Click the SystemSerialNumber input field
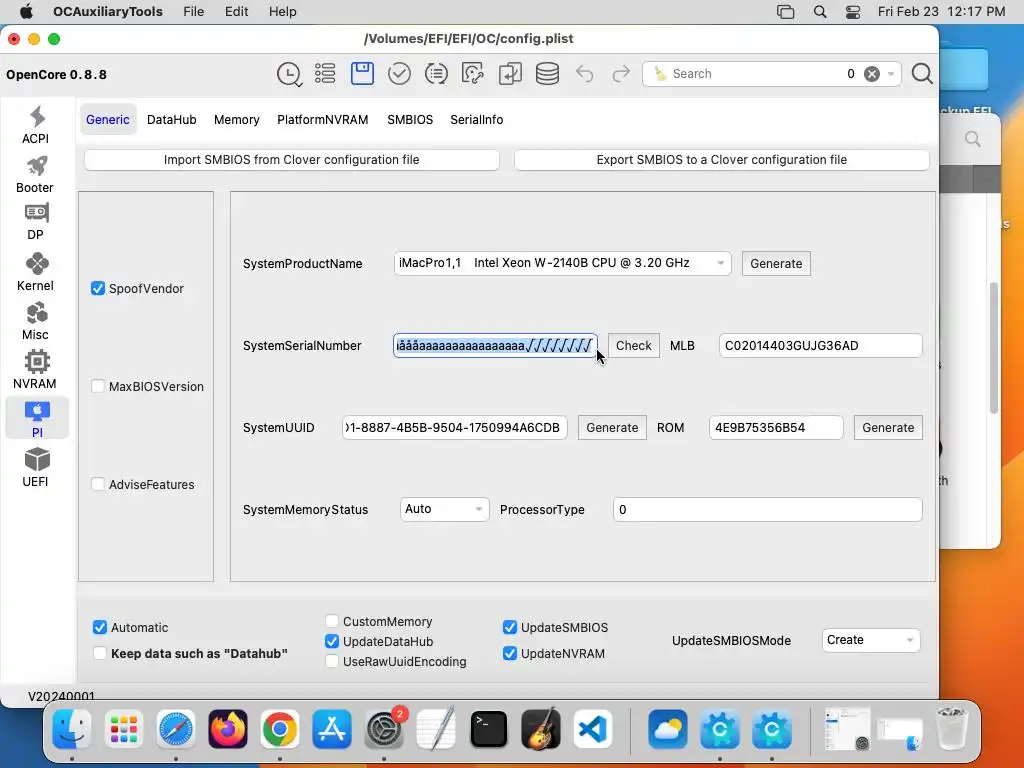The width and height of the screenshot is (1024, 768). pyautogui.click(x=495, y=345)
